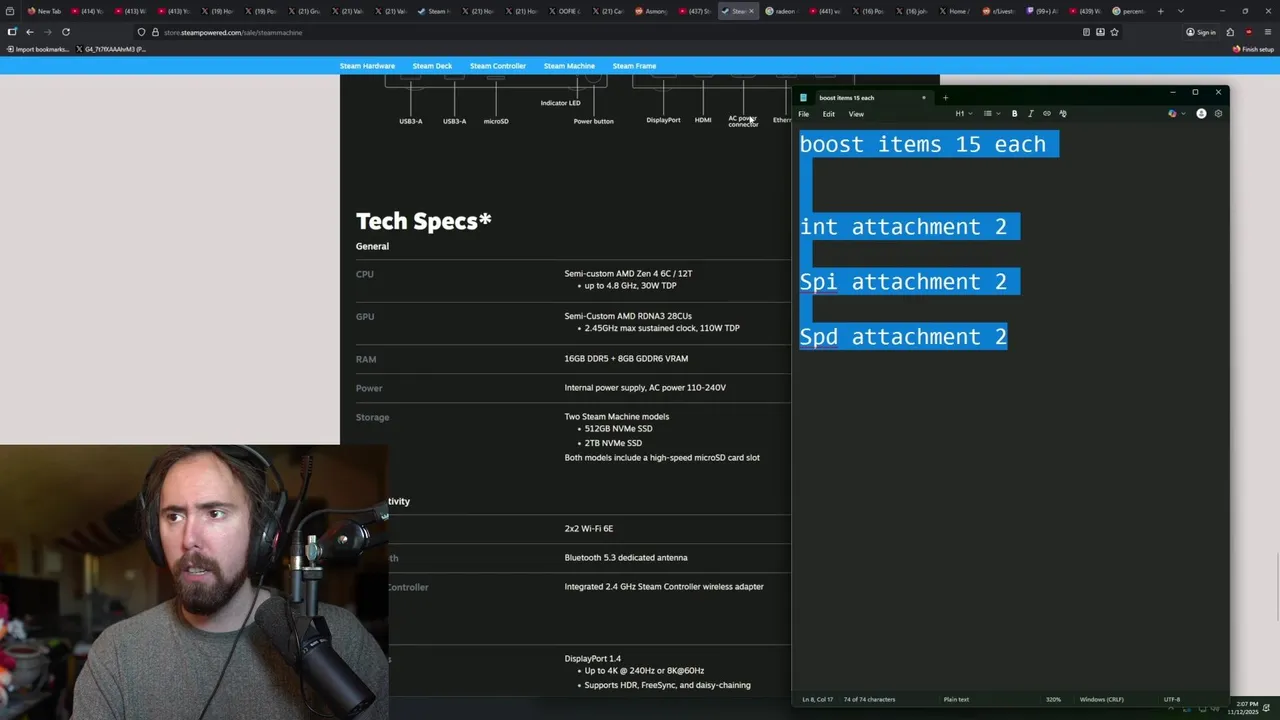
Task: Open the File menu in Notepad
Action: tap(803, 114)
